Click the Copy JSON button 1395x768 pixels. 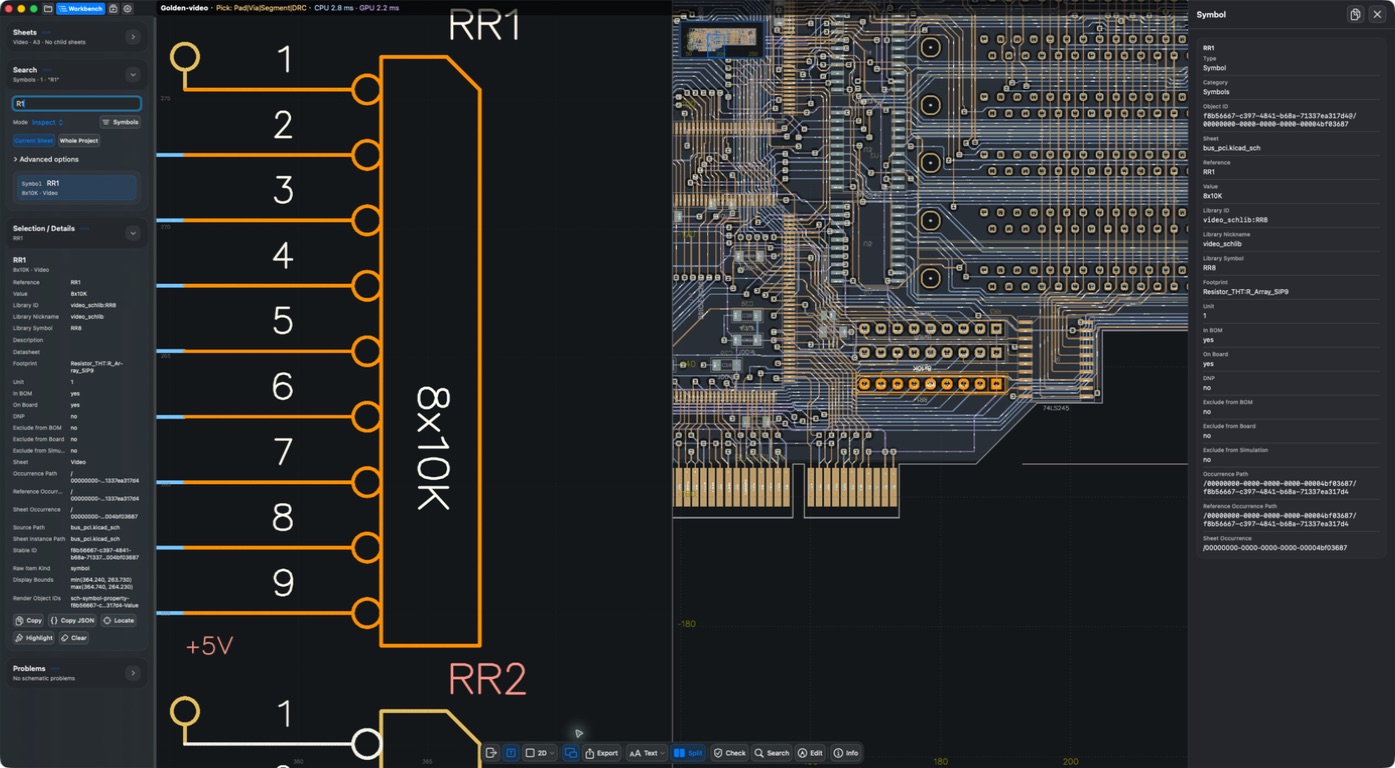click(73, 620)
